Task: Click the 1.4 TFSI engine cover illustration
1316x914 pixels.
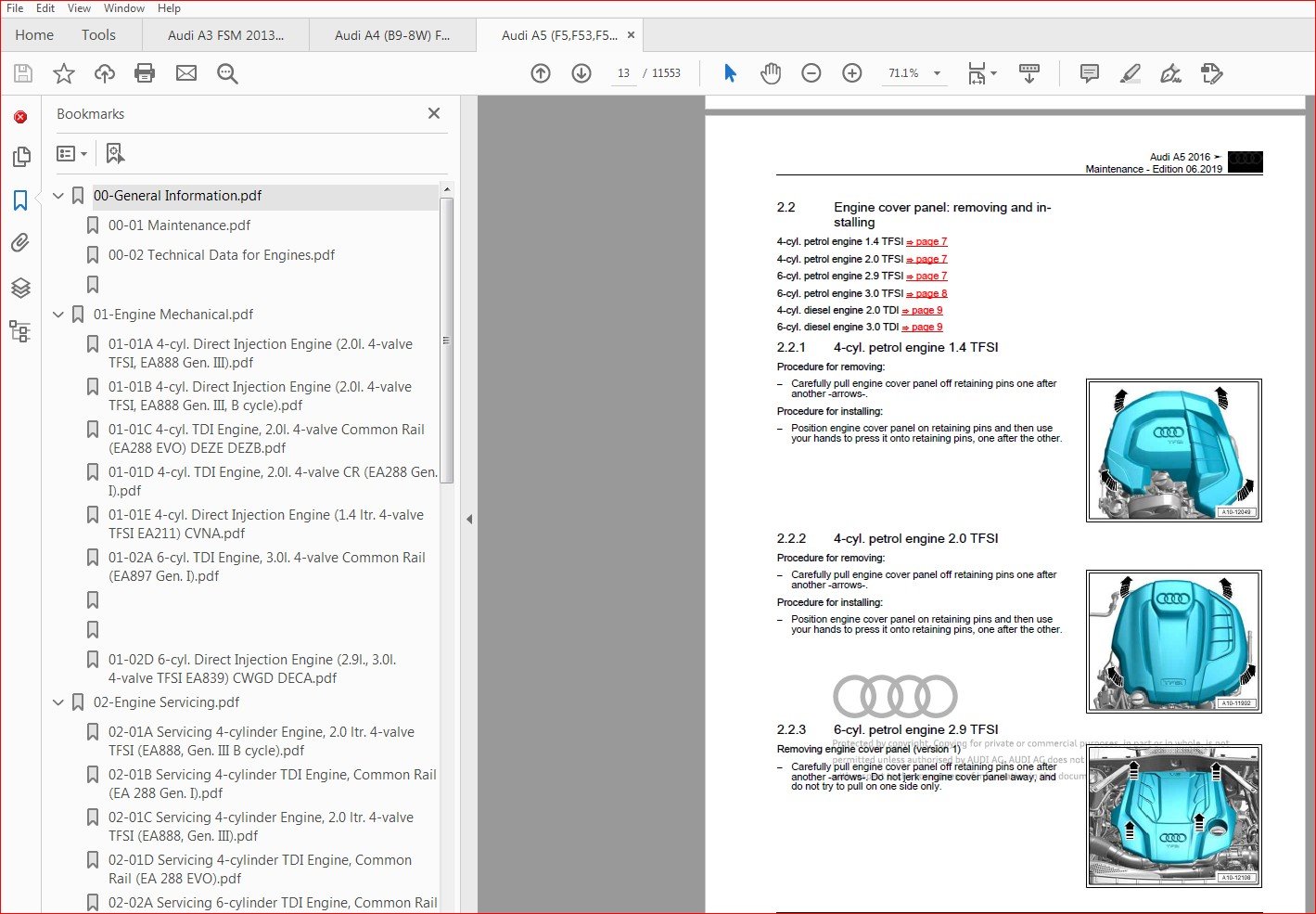Action: tap(1173, 450)
